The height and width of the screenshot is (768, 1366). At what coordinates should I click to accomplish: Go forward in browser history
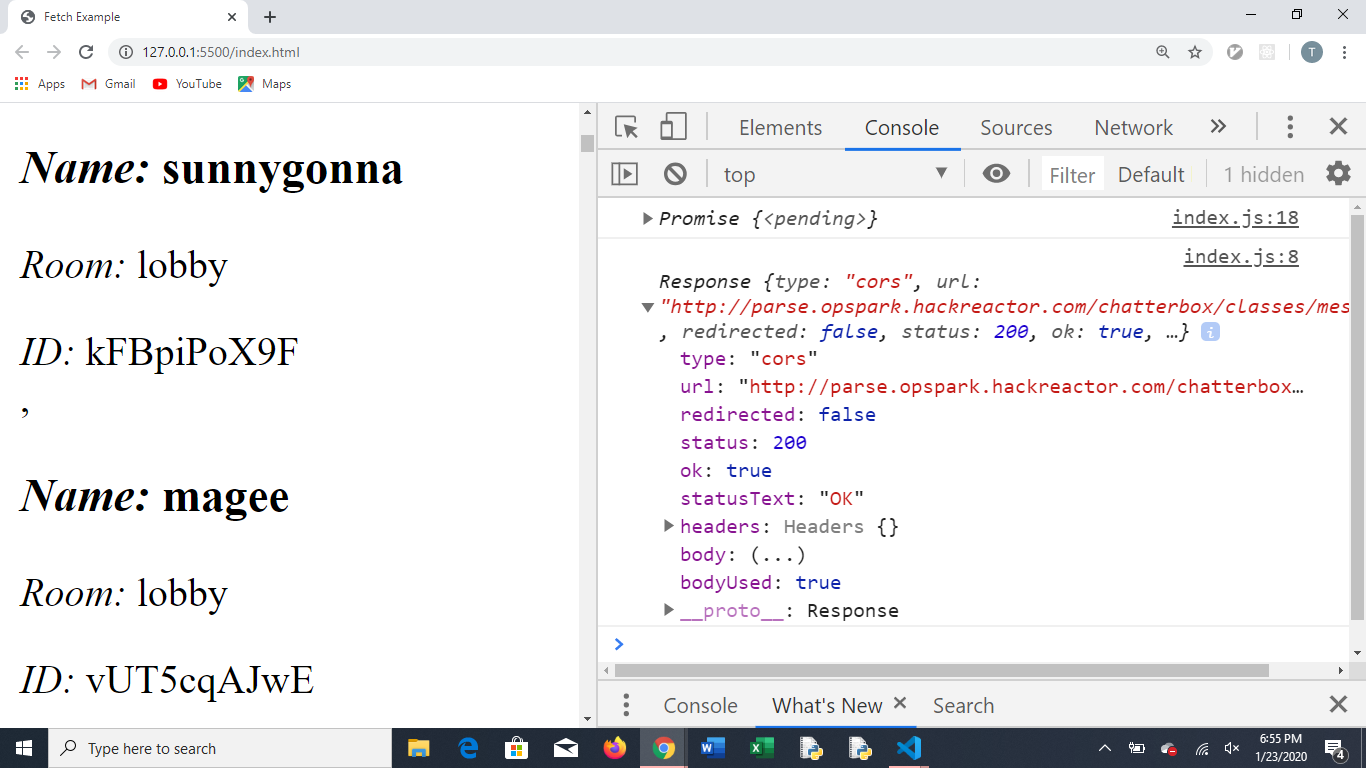click(x=54, y=52)
